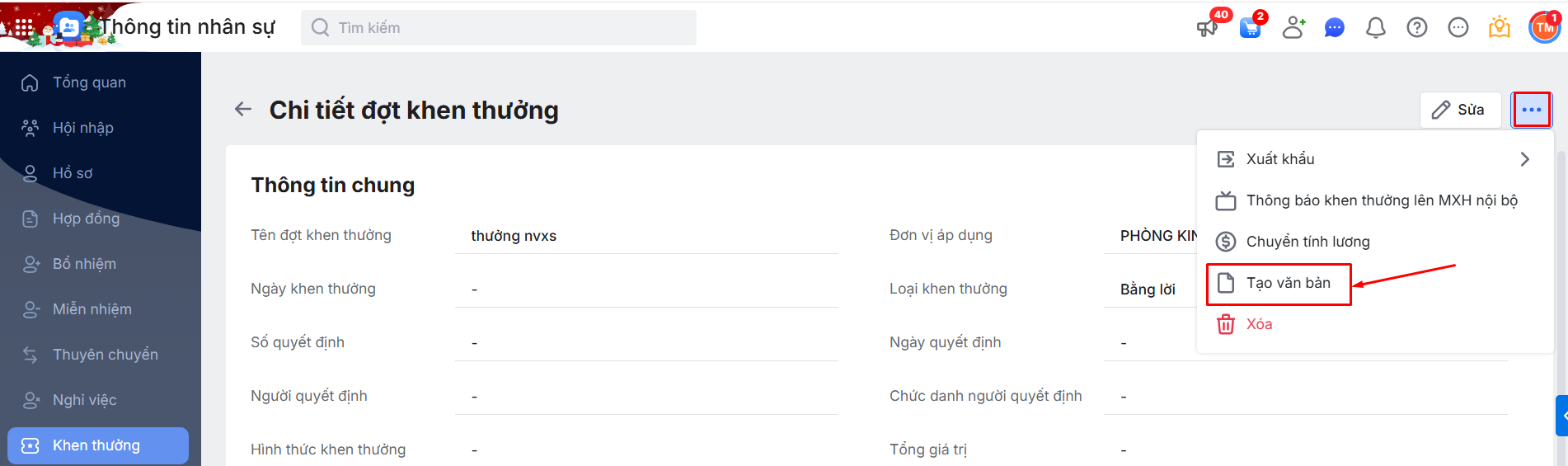Choose Thông báo khen thưởng lên MXH nội bộ

pos(1374,200)
